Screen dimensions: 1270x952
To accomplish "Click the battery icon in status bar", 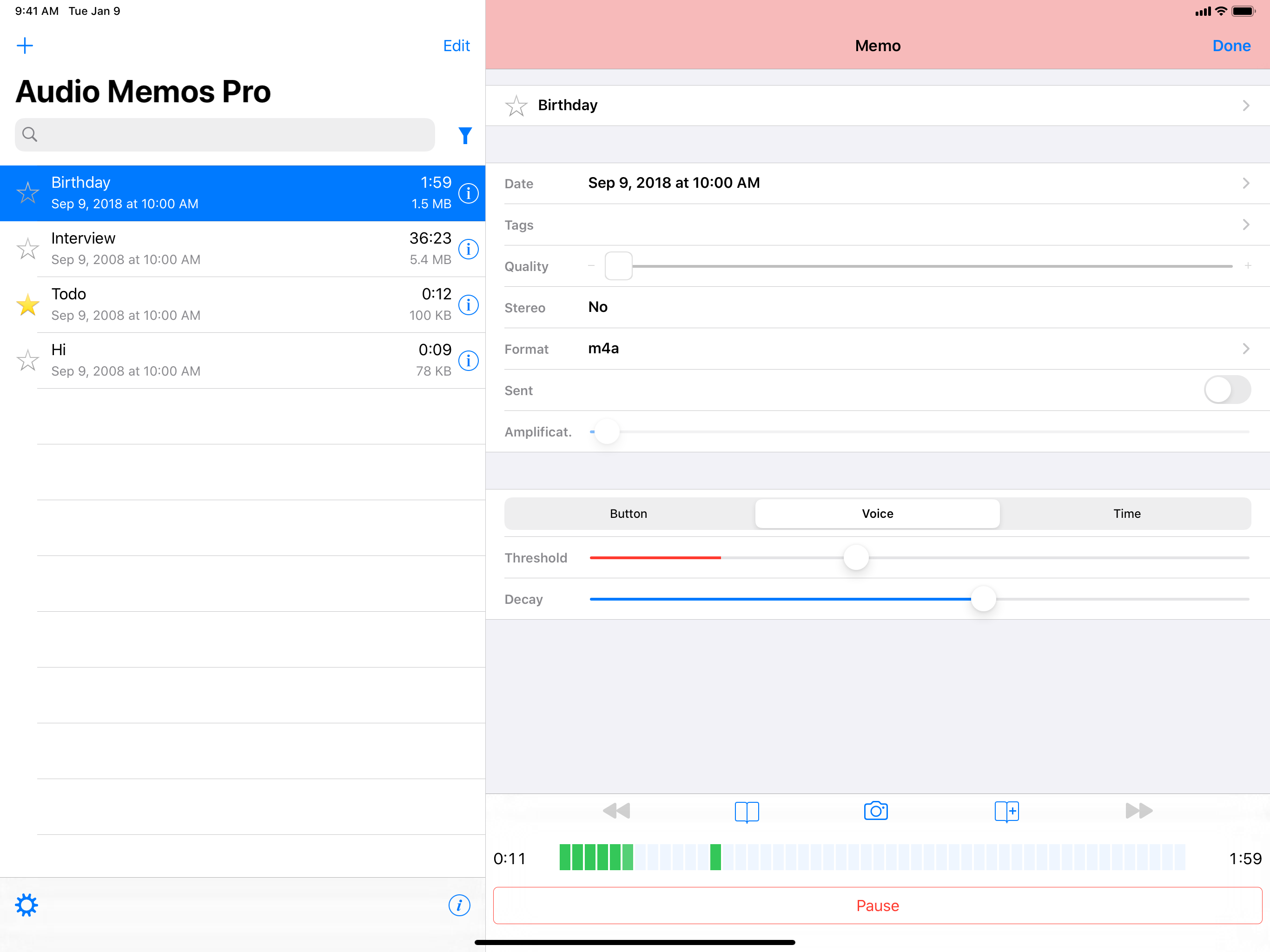I will (1243, 12).
